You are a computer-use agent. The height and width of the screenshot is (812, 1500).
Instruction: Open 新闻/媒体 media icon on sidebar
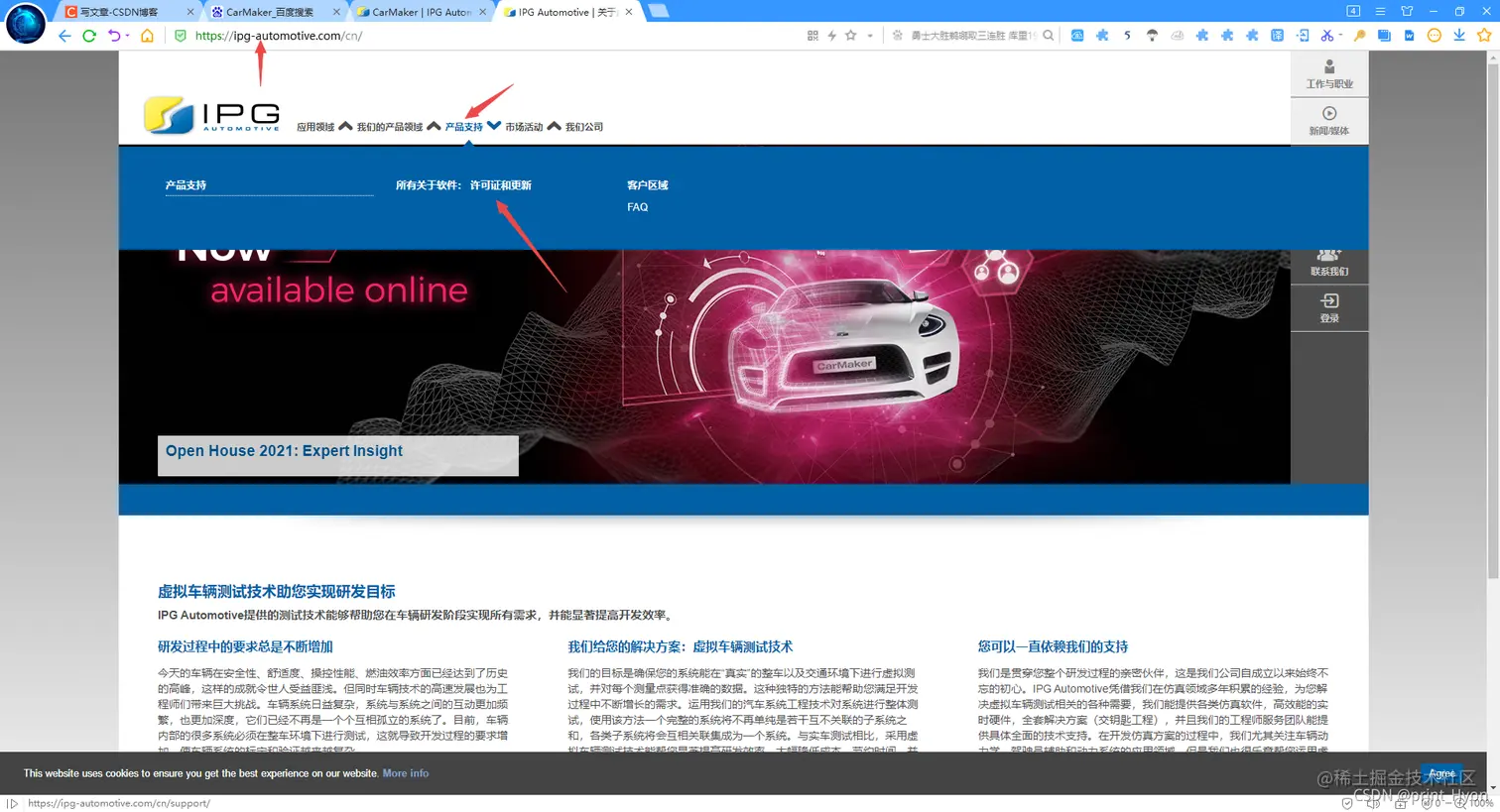pyautogui.click(x=1328, y=120)
